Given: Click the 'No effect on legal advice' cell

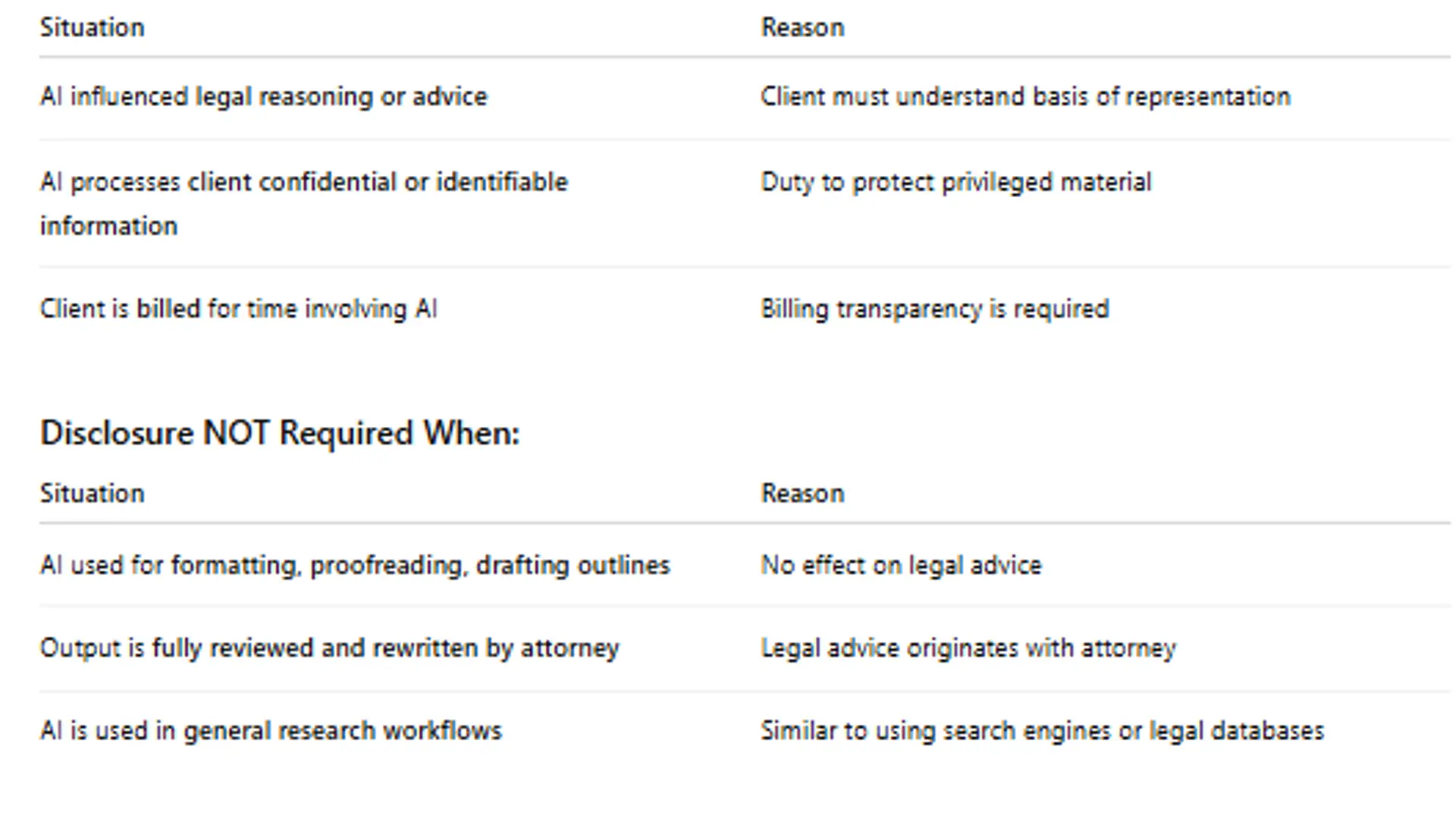Looking at the screenshot, I should pos(901,566).
